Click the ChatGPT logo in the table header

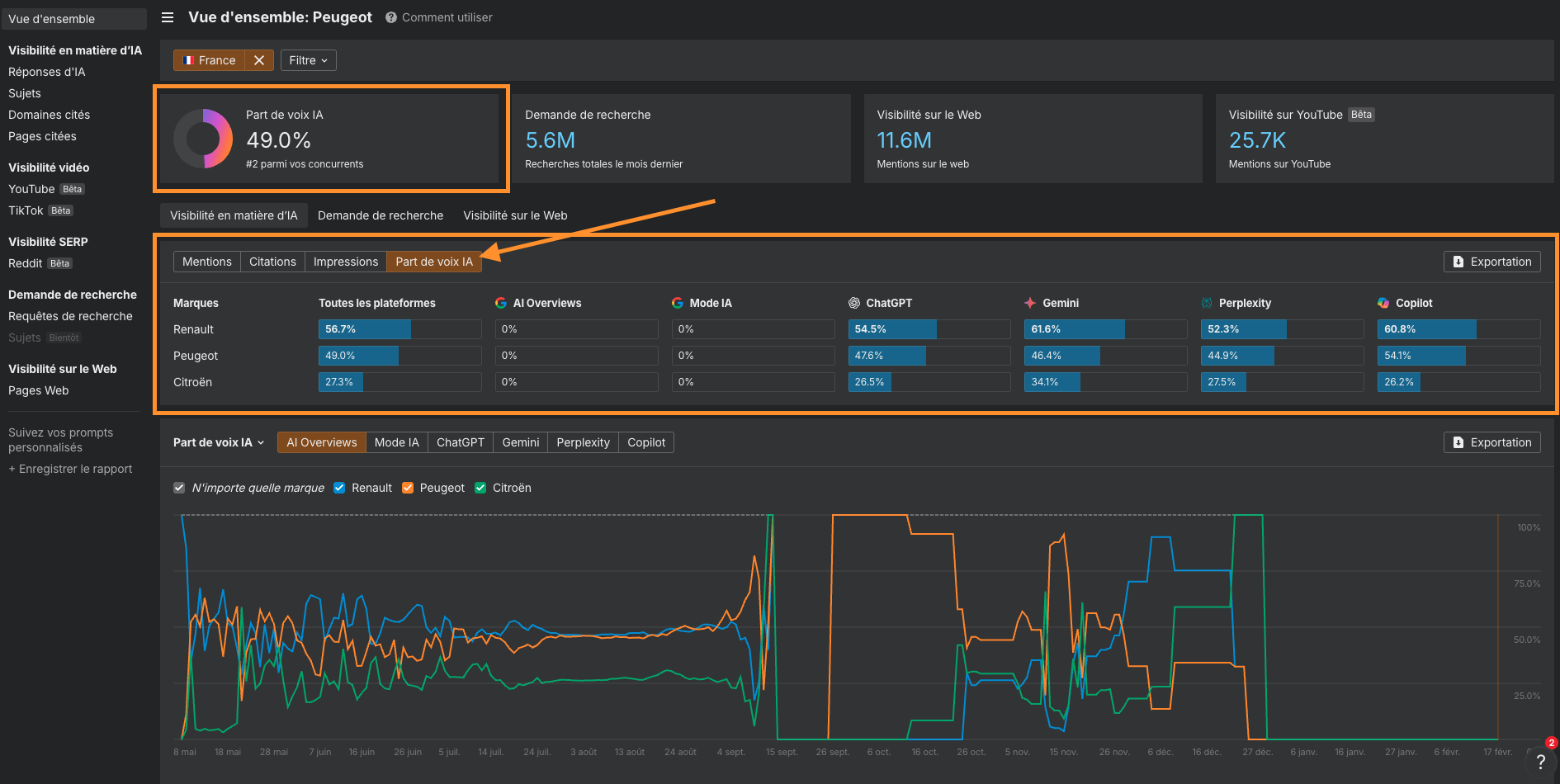(854, 303)
